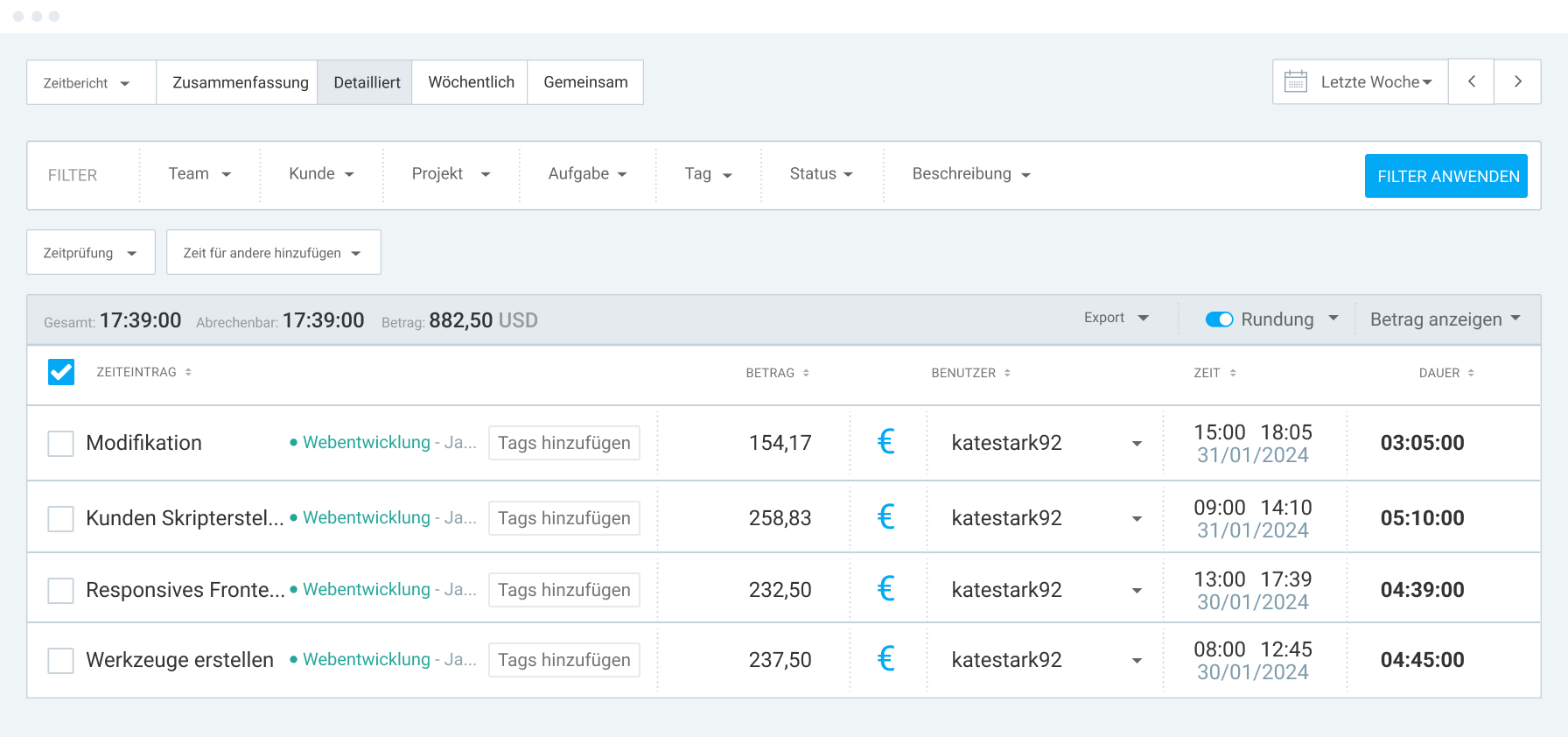This screenshot has height=737, width=1568.
Task: Click euro billable icon in Kunden Skripterstel... row
Action: click(x=885, y=516)
